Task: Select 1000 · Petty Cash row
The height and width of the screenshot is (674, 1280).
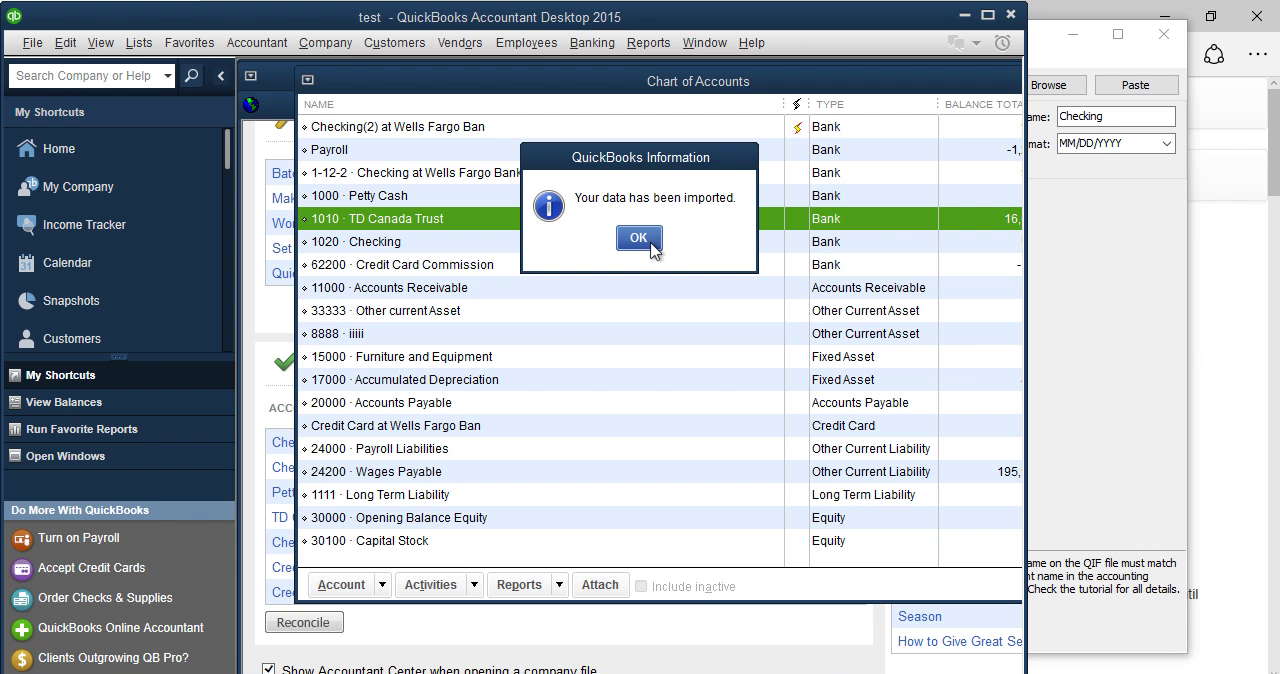Action: click(660, 196)
